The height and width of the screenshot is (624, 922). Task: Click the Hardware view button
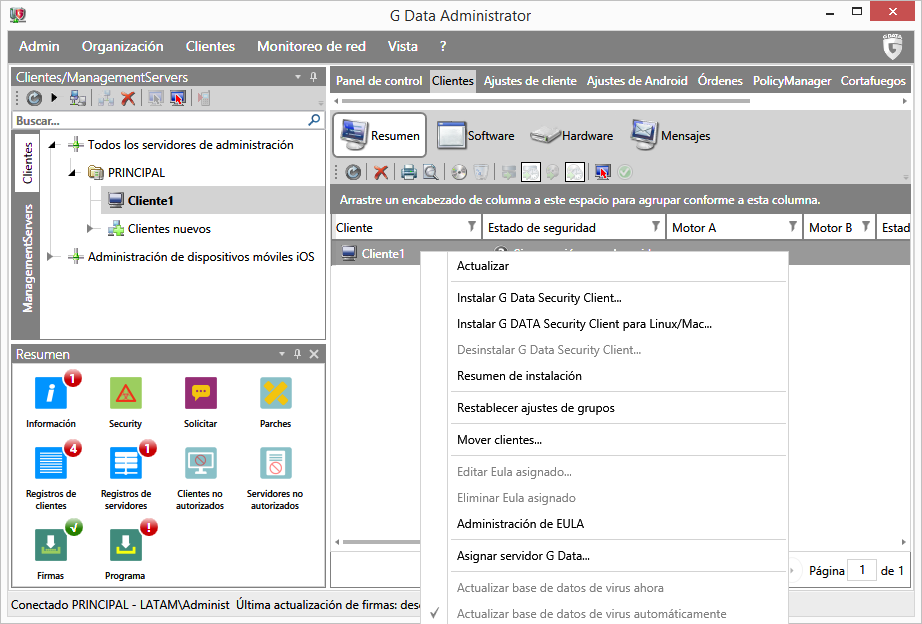coord(573,136)
